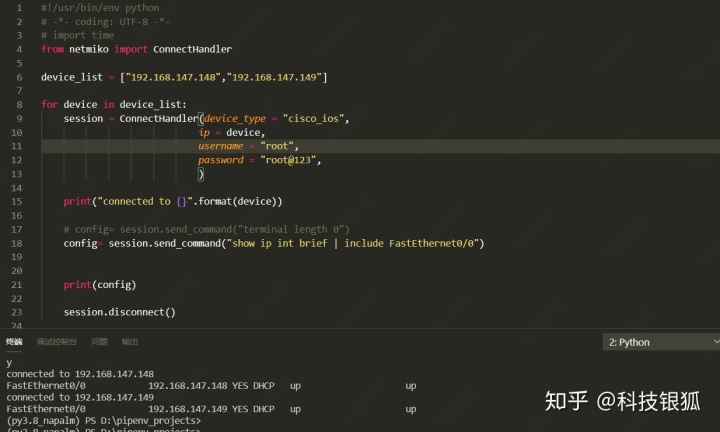Viewport: 720px width, 432px height.
Task: Click the '#!/usr/bin/env python' shebang comment
Action: coord(100,8)
